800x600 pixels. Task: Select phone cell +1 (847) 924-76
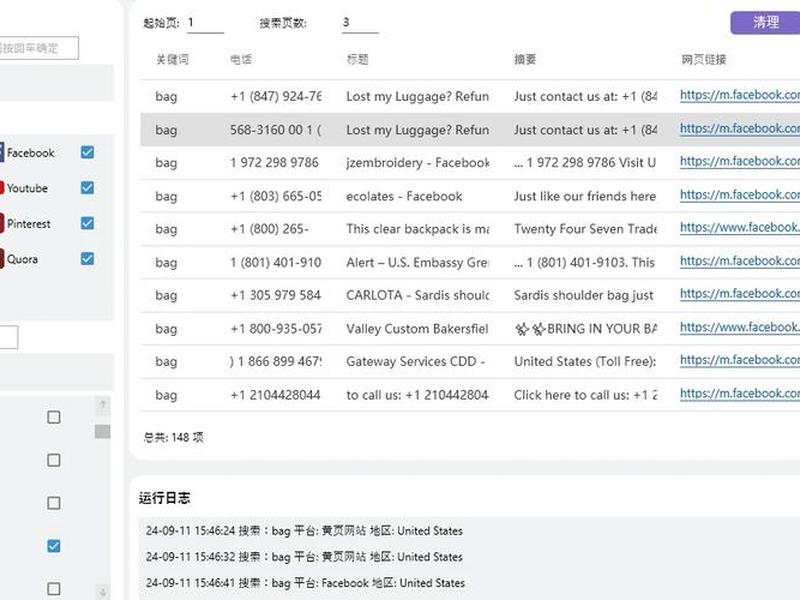click(x=276, y=96)
